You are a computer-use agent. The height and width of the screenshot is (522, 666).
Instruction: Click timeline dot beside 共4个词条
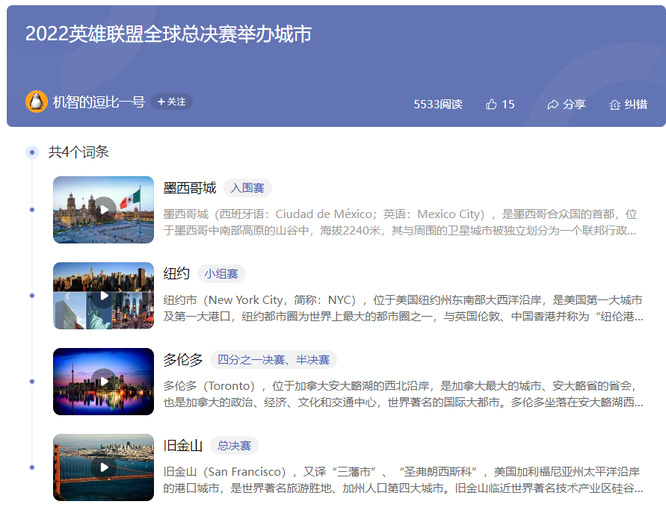point(32,152)
